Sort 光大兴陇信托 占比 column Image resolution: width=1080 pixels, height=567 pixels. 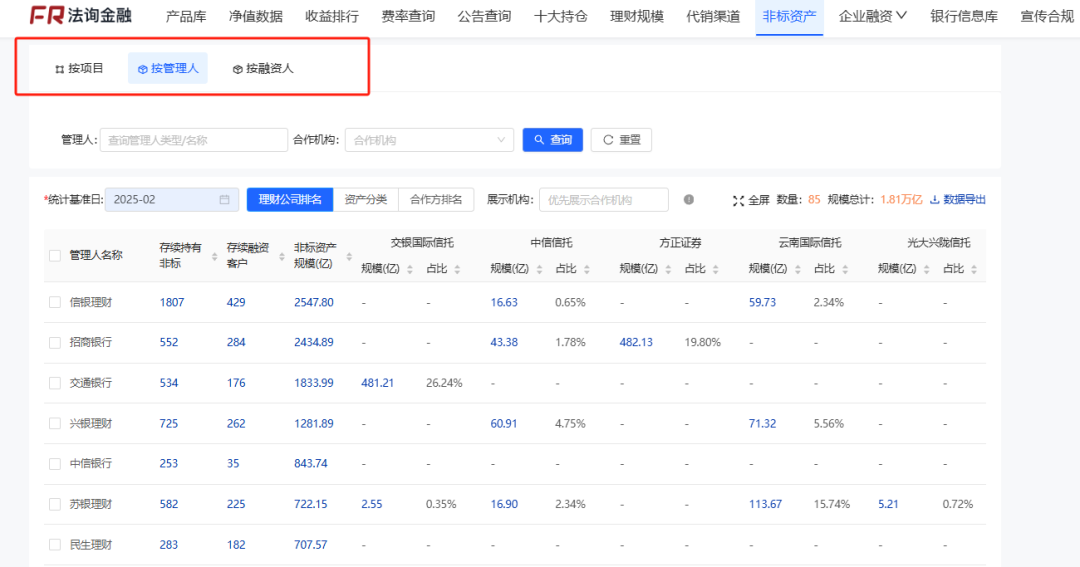click(974, 269)
